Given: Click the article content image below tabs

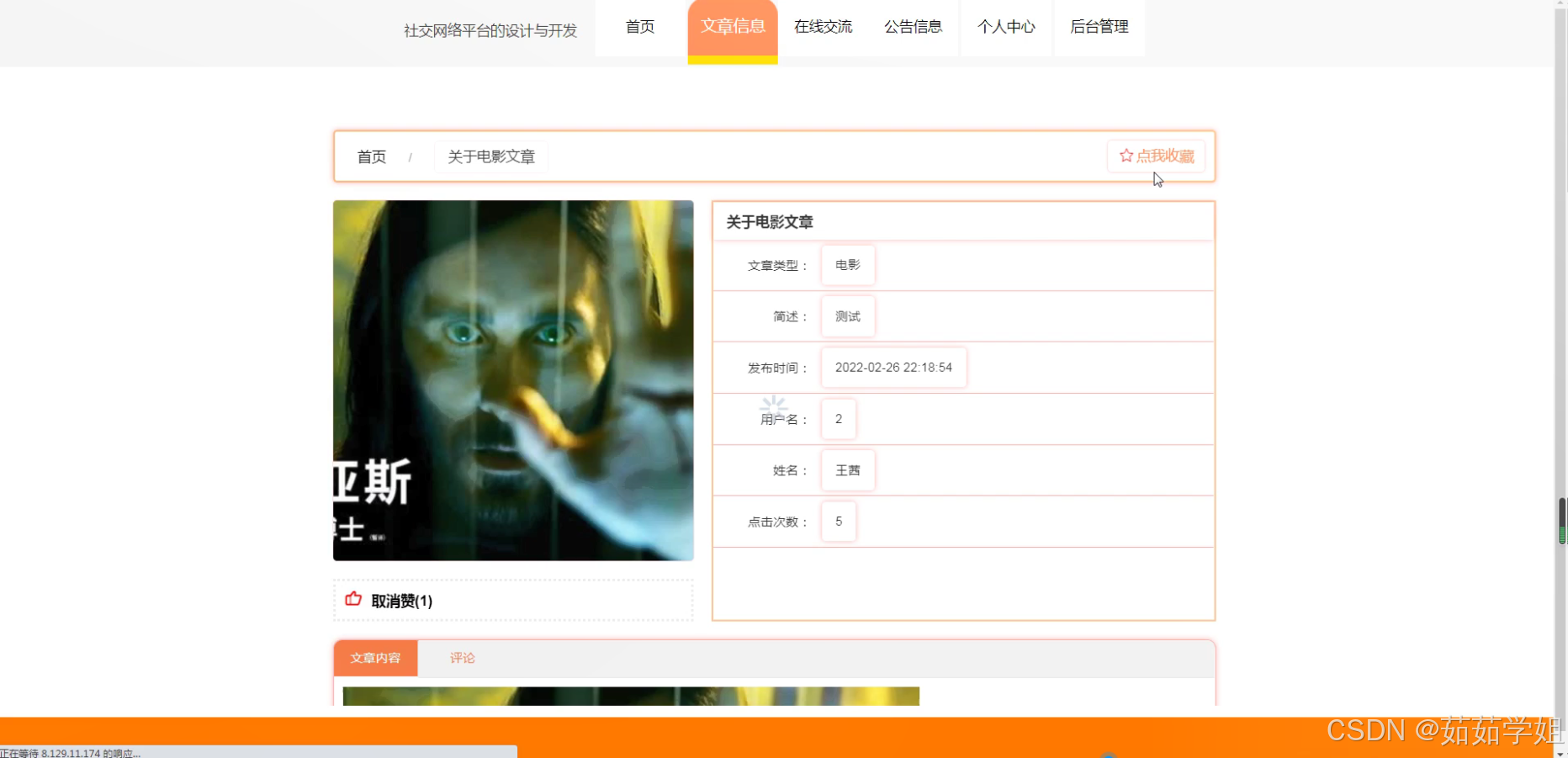Looking at the screenshot, I should pos(631,696).
